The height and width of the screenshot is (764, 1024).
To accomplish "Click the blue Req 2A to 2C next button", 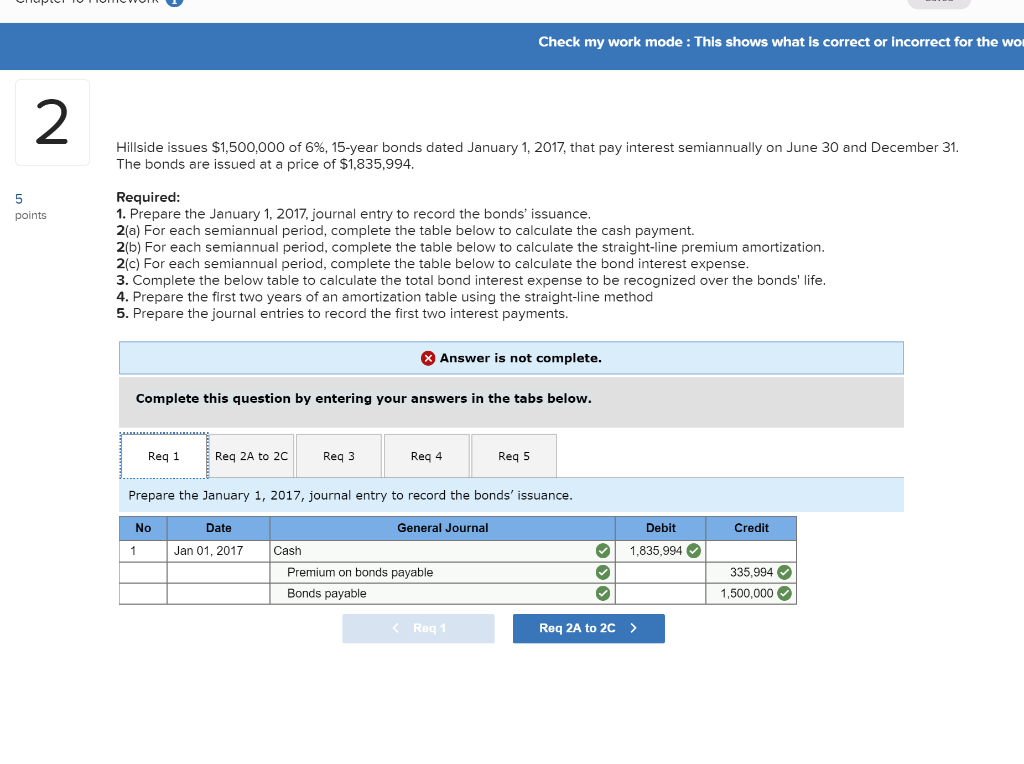I will pyautogui.click(x=588, y=628).
